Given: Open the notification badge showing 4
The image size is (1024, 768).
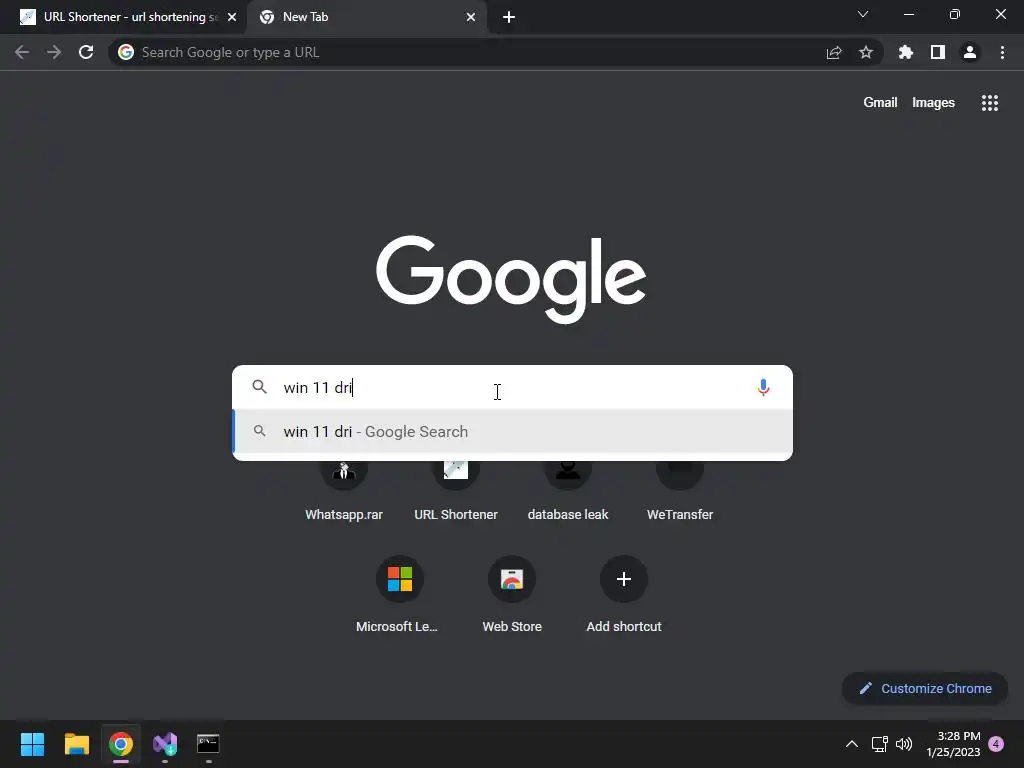Looking at the screenshot, I should (996, 744).
